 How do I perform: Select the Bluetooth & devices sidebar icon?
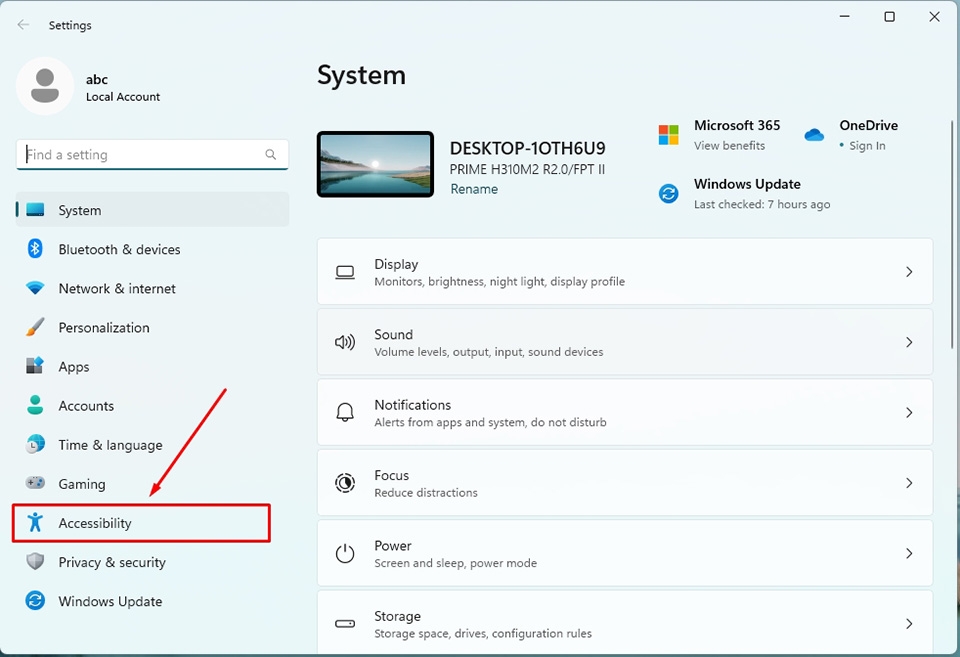point(35,249)
